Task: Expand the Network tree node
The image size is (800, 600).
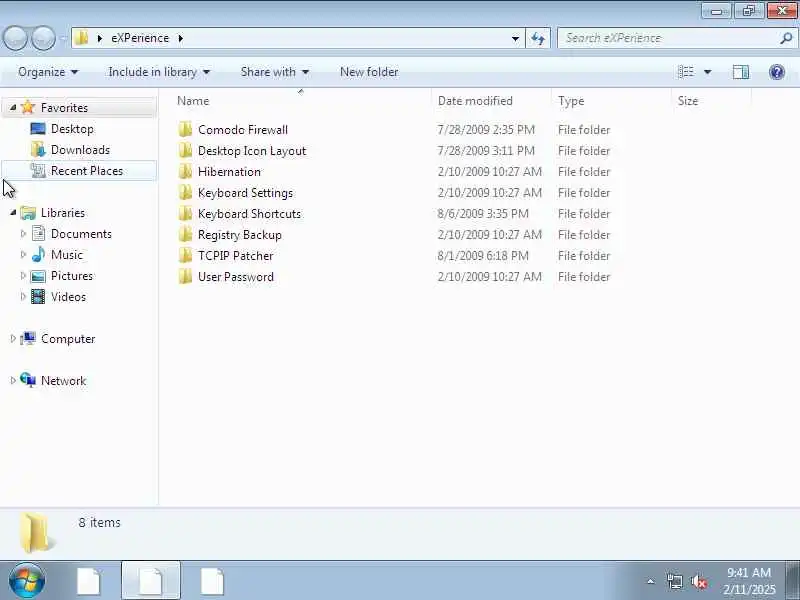Action: (13, 380)
